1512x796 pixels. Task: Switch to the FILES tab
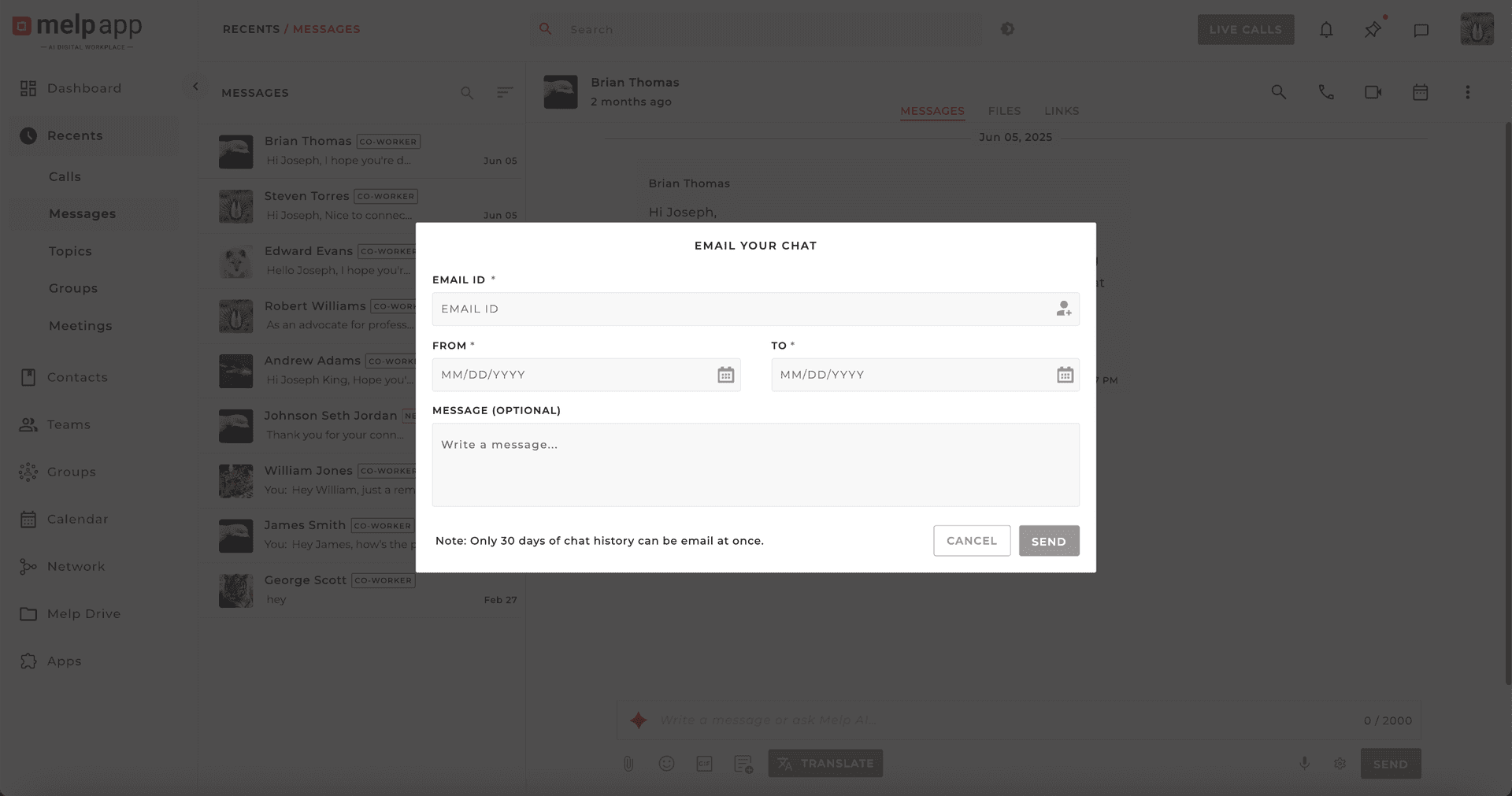1004,111
